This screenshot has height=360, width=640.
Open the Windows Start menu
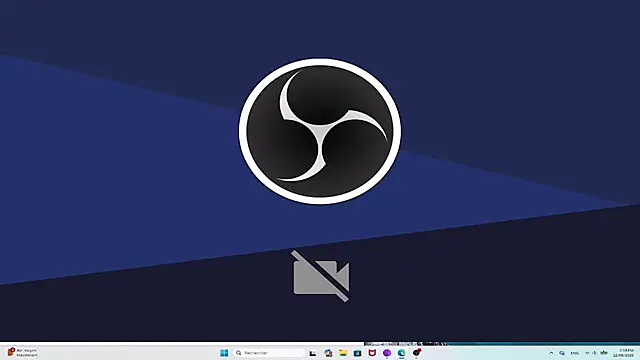point(224,353)
